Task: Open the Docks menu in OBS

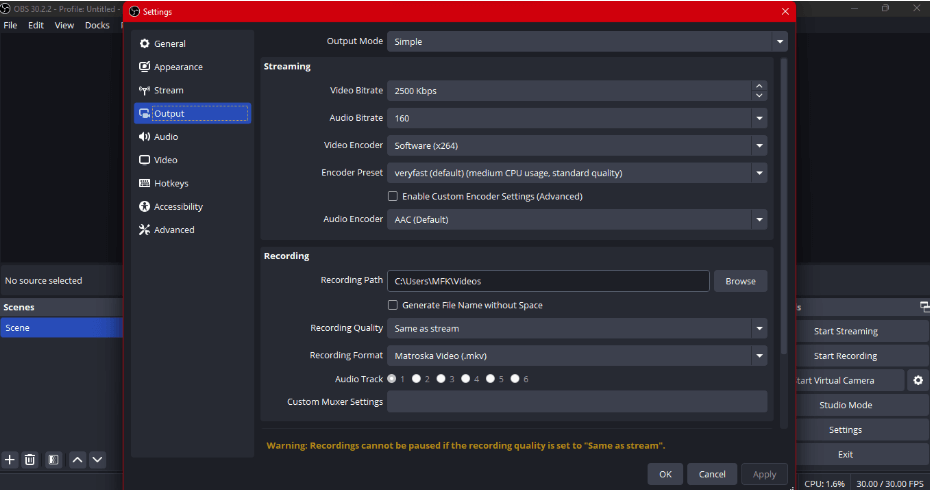Action: click(x=97, y=26)
